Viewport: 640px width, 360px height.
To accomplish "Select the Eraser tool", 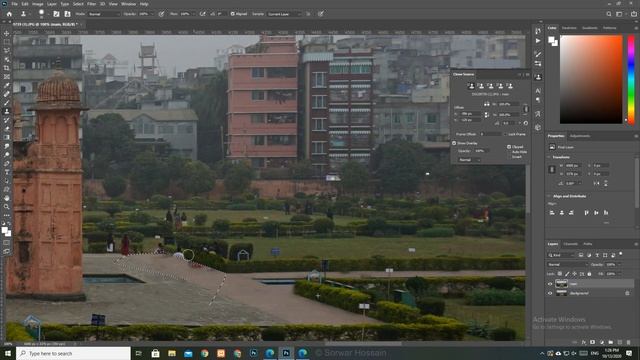I will [6, 129].
